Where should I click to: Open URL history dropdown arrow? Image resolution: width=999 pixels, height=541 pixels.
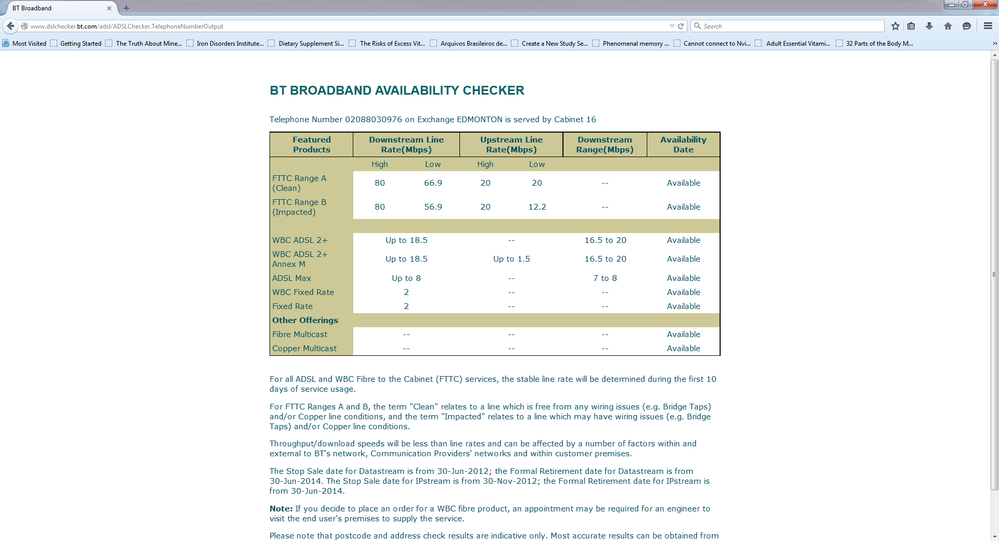pyautogui.click(x=672, y=26)
